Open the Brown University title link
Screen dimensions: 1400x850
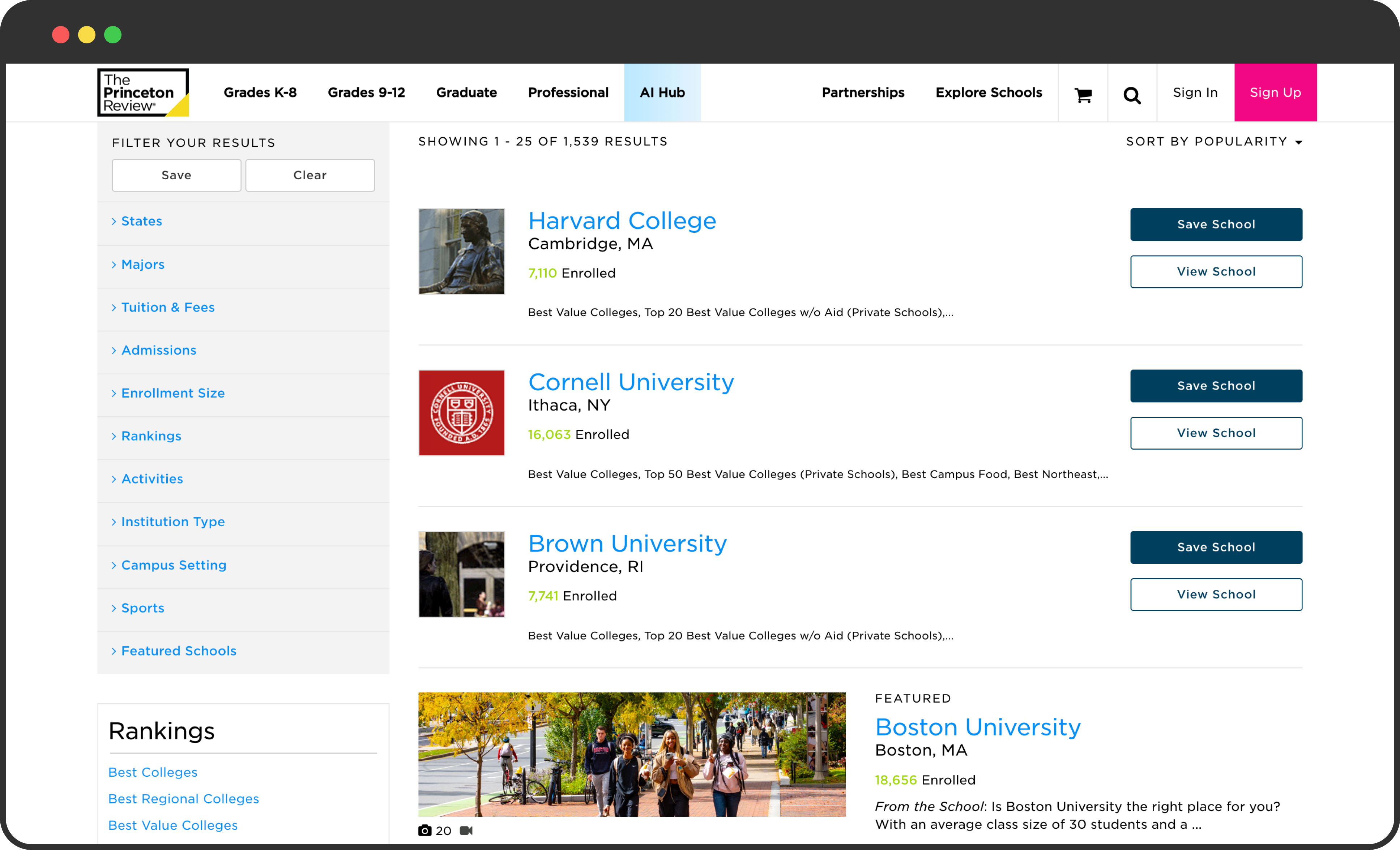click(x=627, y=544)
